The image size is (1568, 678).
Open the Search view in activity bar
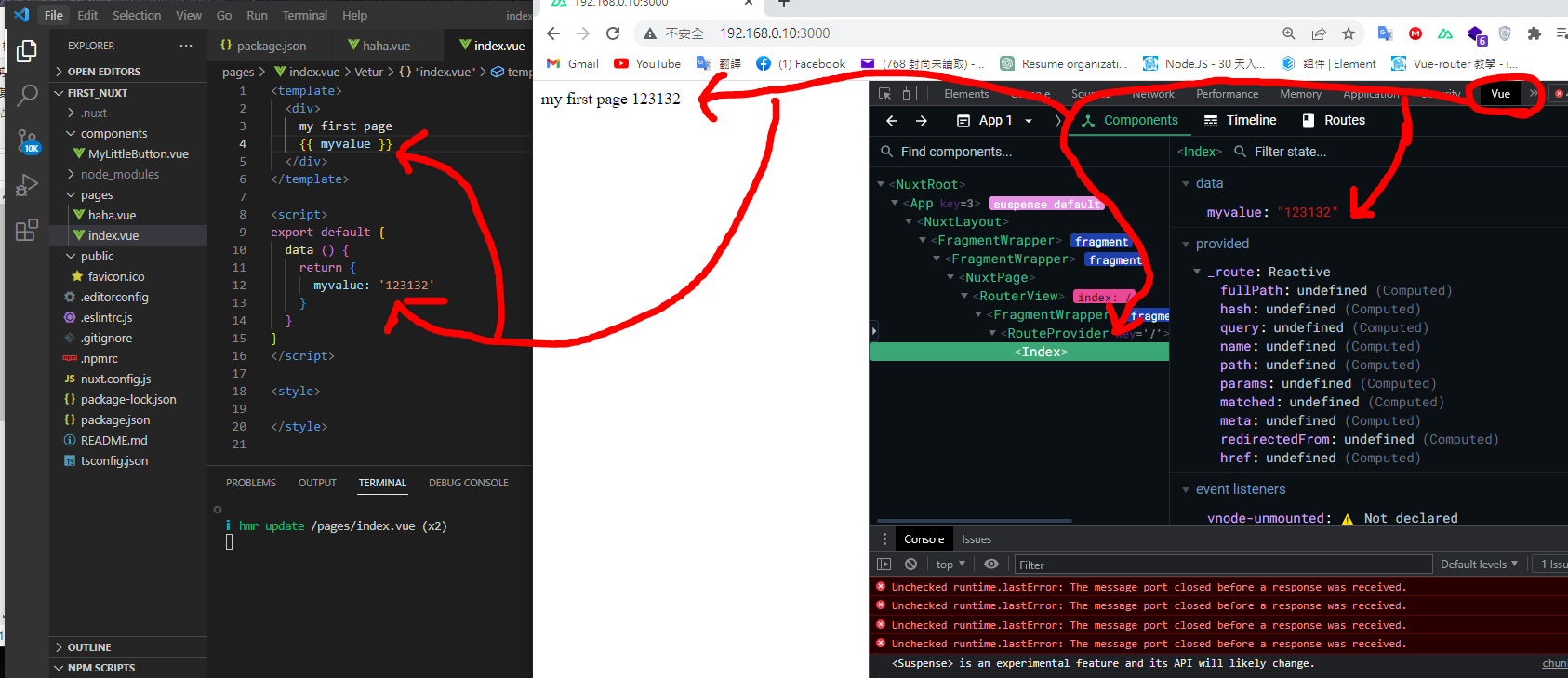27,95
